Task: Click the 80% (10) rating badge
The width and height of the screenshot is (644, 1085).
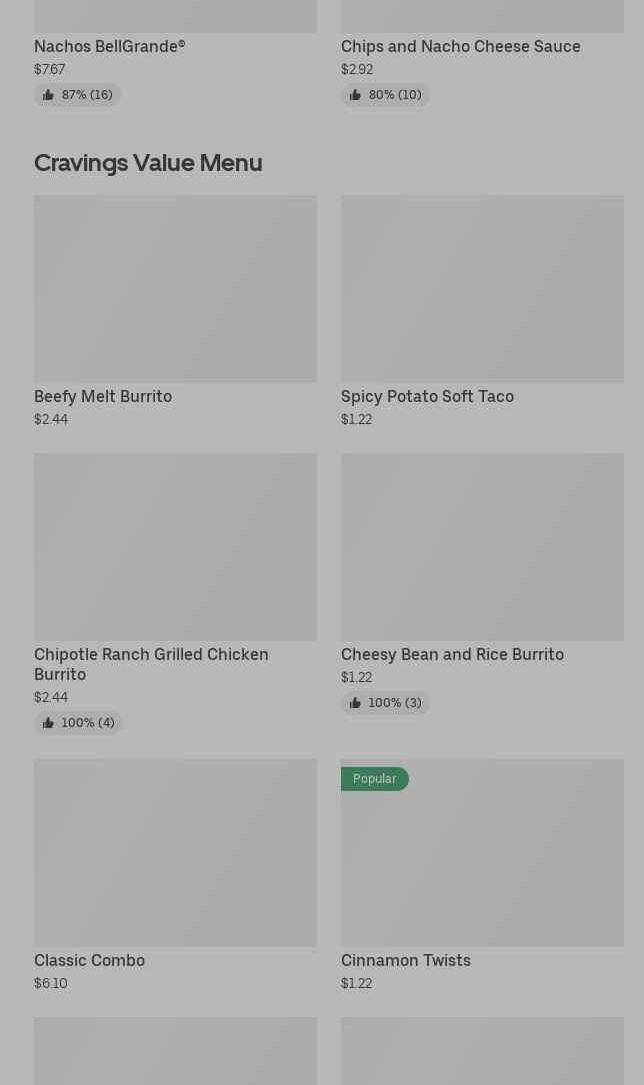Action: (x=394, y=95)
